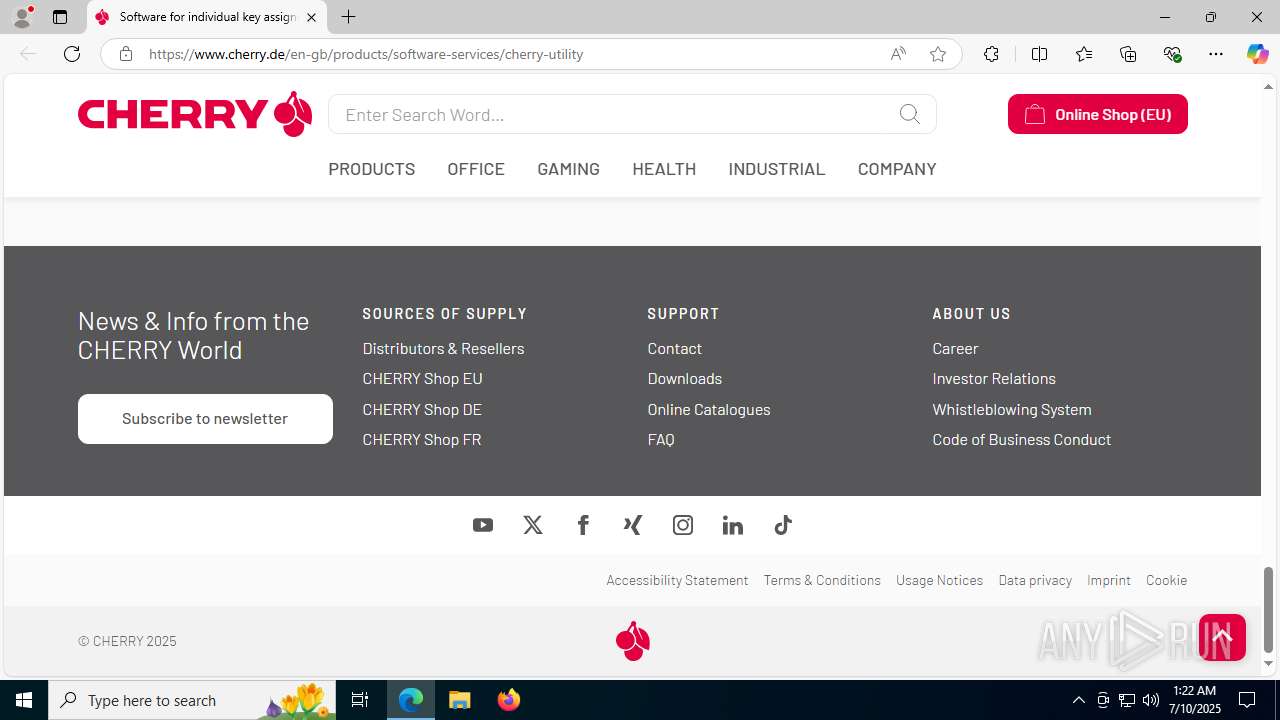Click the CHERRY logo in header
Viewport: 1280px width, 720px height.
click(x=195, y=114)
